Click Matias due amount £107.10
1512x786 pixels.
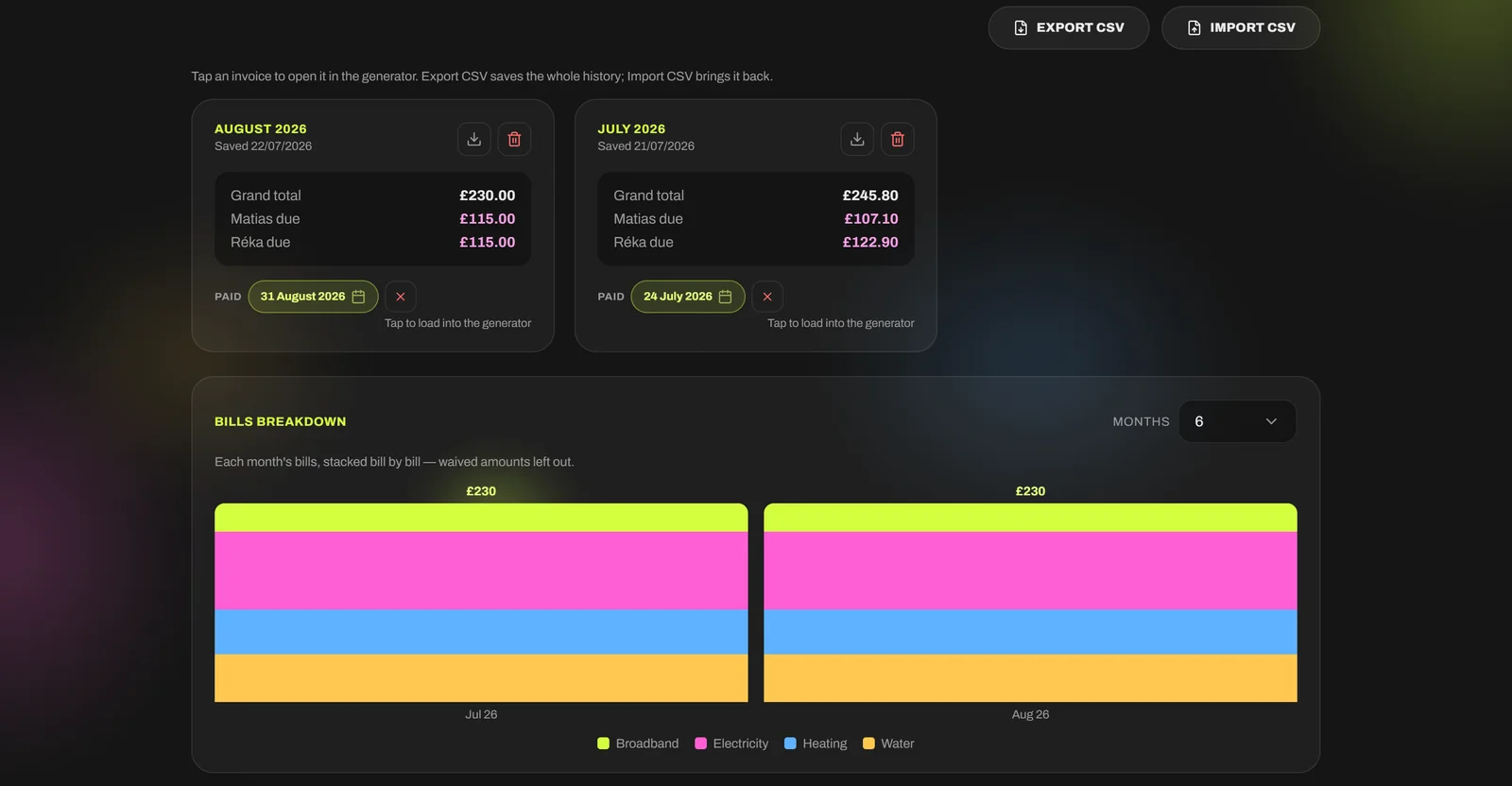pyautogui.click(x=871, y=219)
